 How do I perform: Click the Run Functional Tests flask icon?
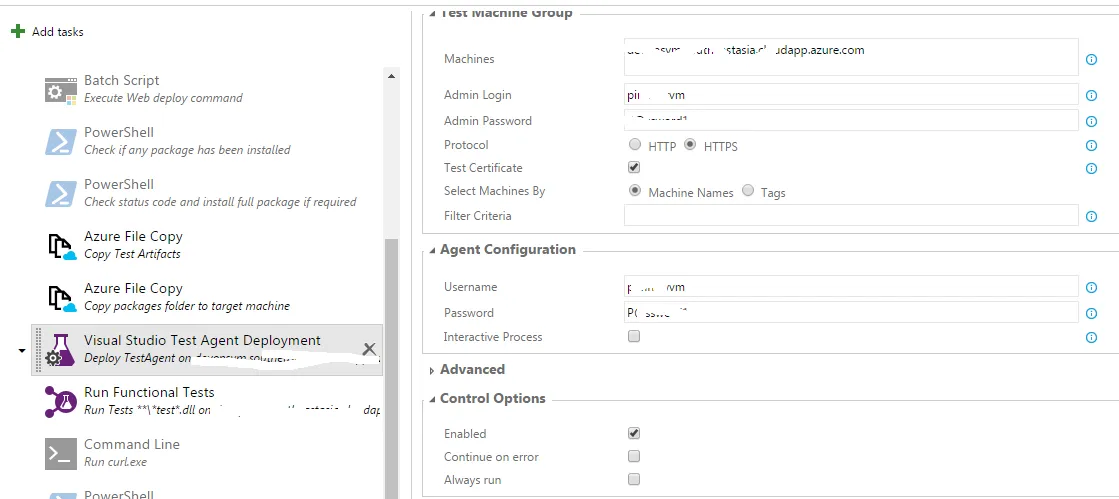pyautogui.click(x=61, y=401)
